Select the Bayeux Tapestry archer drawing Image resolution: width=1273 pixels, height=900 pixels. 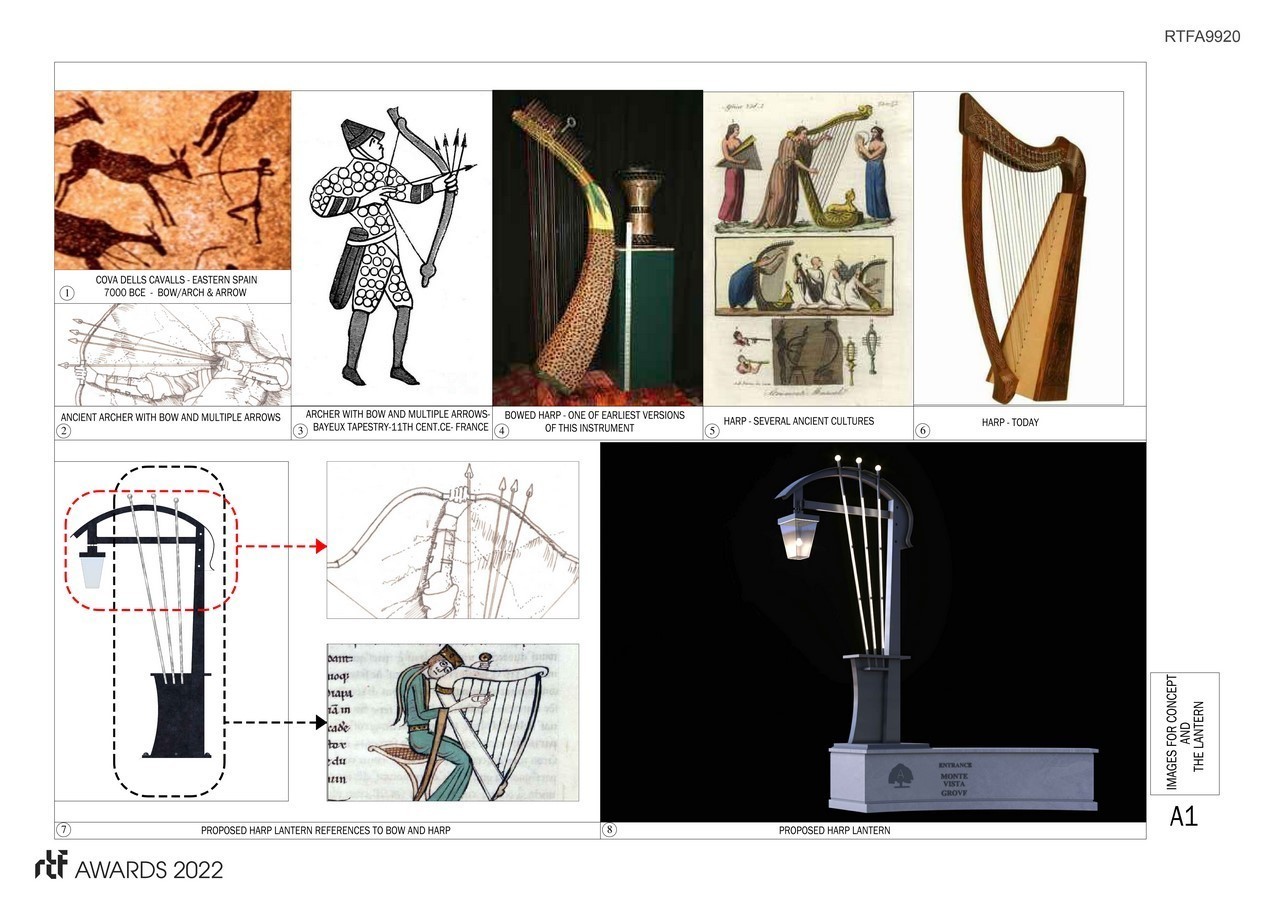[x=391, y=245]
